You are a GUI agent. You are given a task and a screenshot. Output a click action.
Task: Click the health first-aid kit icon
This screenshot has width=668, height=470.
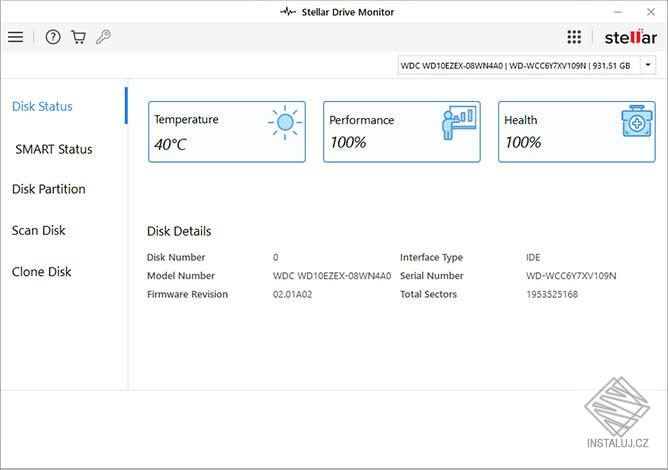click(636, 121)
